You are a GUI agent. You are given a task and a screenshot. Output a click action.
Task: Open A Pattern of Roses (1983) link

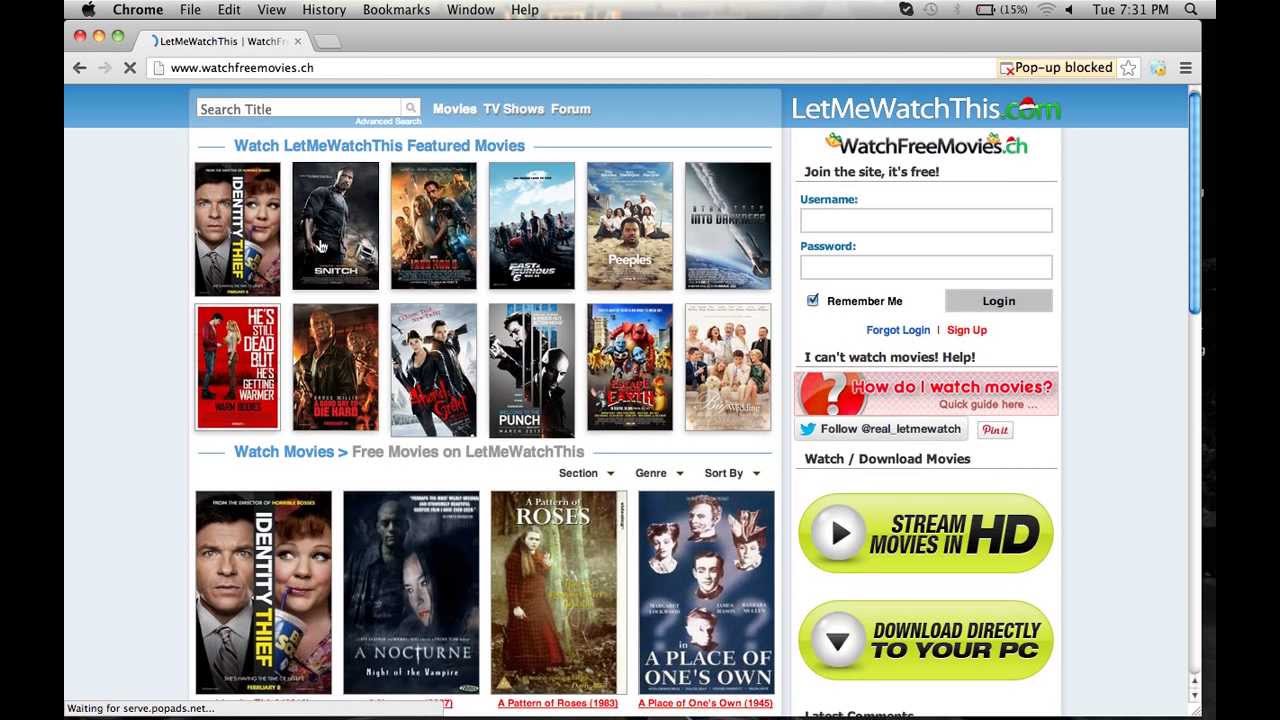tap(558, 703)
